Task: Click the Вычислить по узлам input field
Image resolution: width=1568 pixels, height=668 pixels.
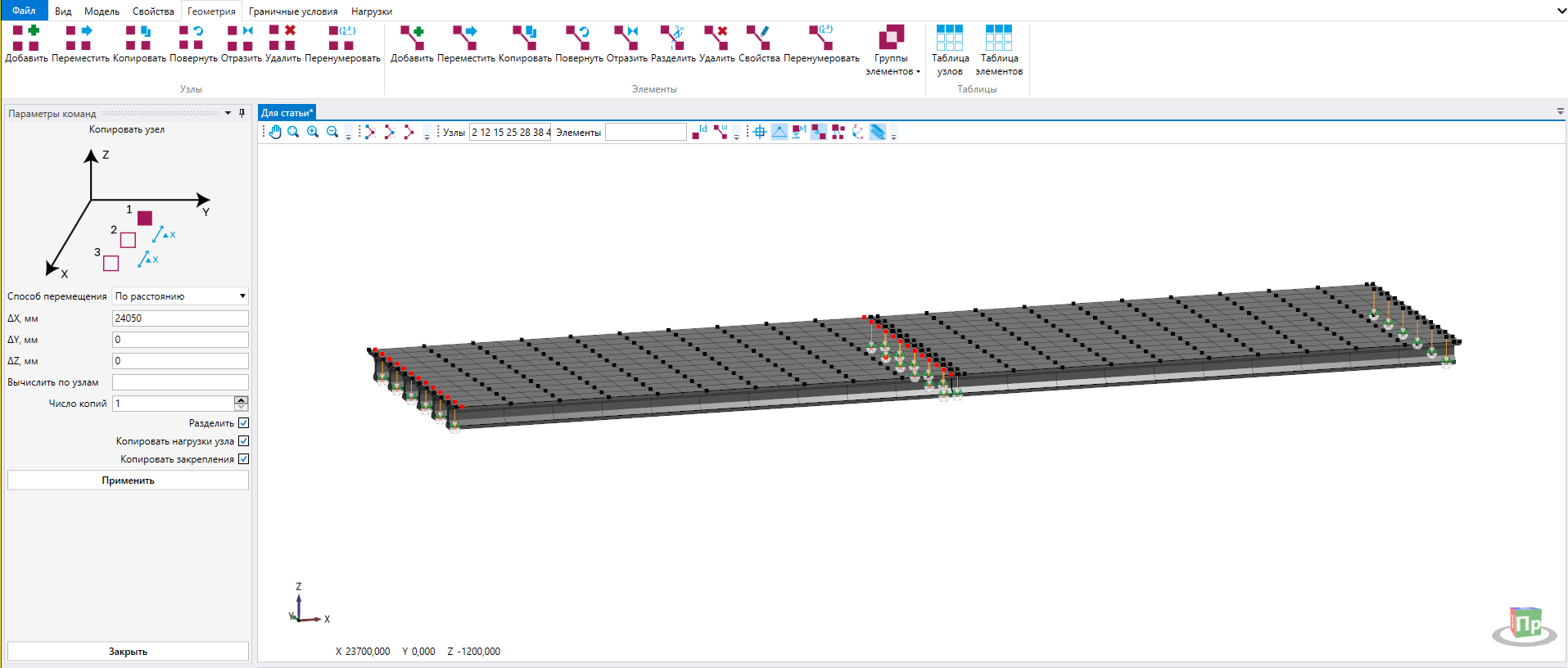Action: pos(180,382)
